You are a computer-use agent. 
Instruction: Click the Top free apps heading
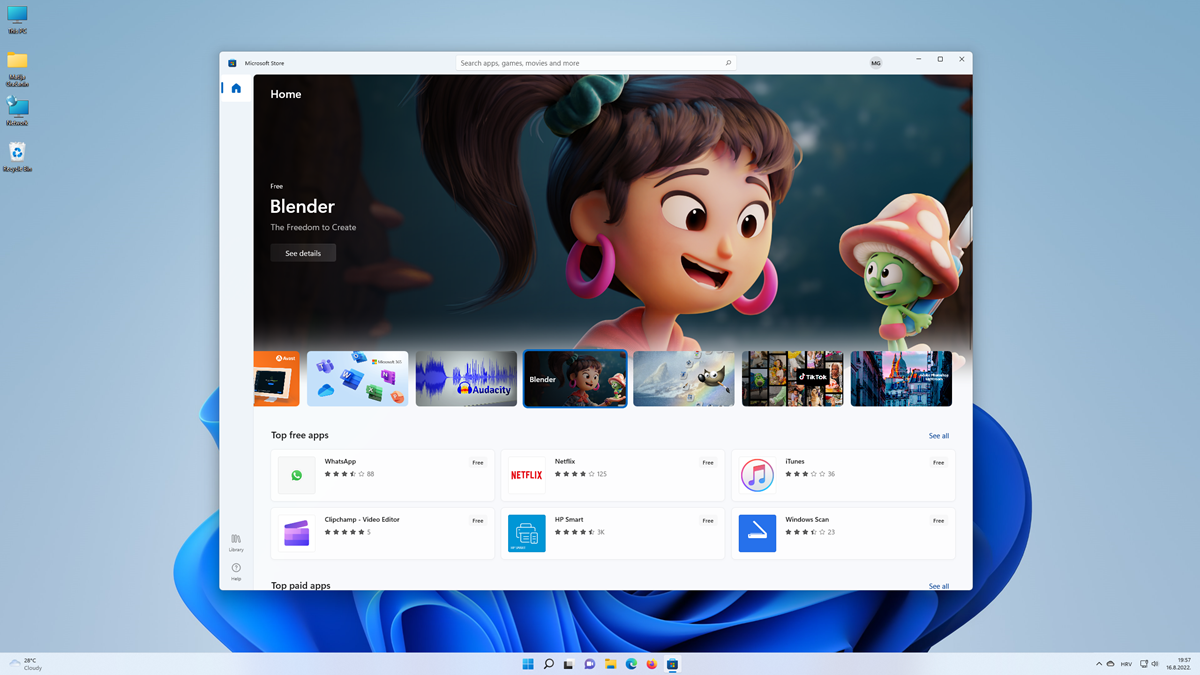coord(300,436)
